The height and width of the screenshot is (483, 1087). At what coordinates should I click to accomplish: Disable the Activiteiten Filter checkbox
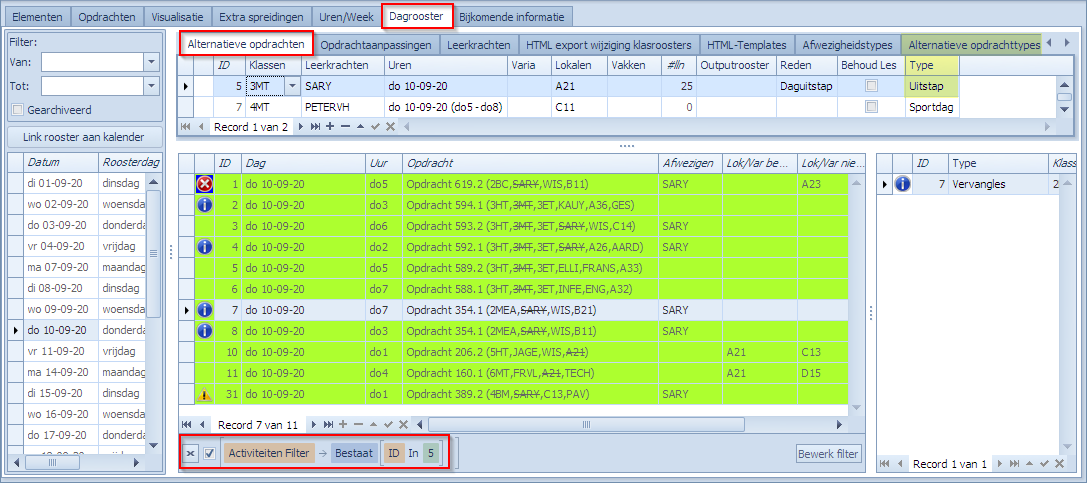[210, 453]
